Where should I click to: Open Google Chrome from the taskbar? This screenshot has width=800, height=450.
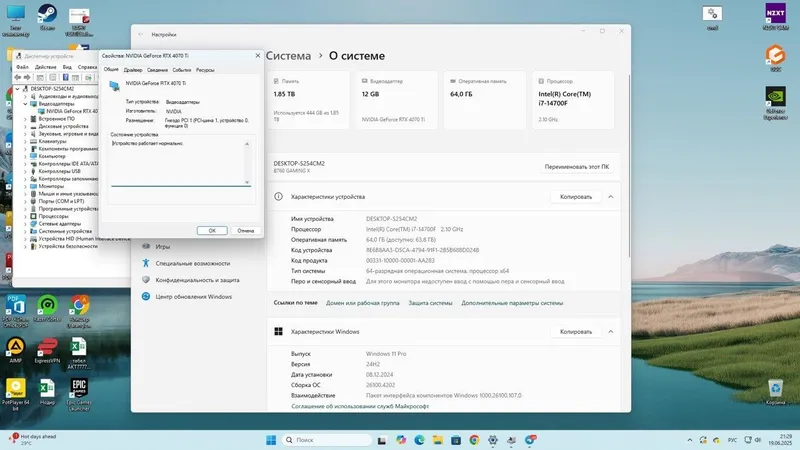tap(474, 440)
